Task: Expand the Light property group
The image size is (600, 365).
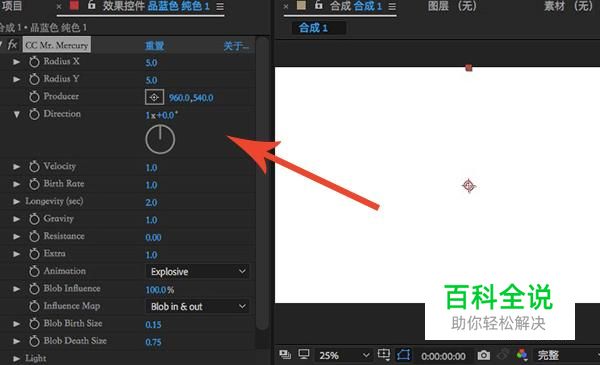Action: click(x=16, y=358)
